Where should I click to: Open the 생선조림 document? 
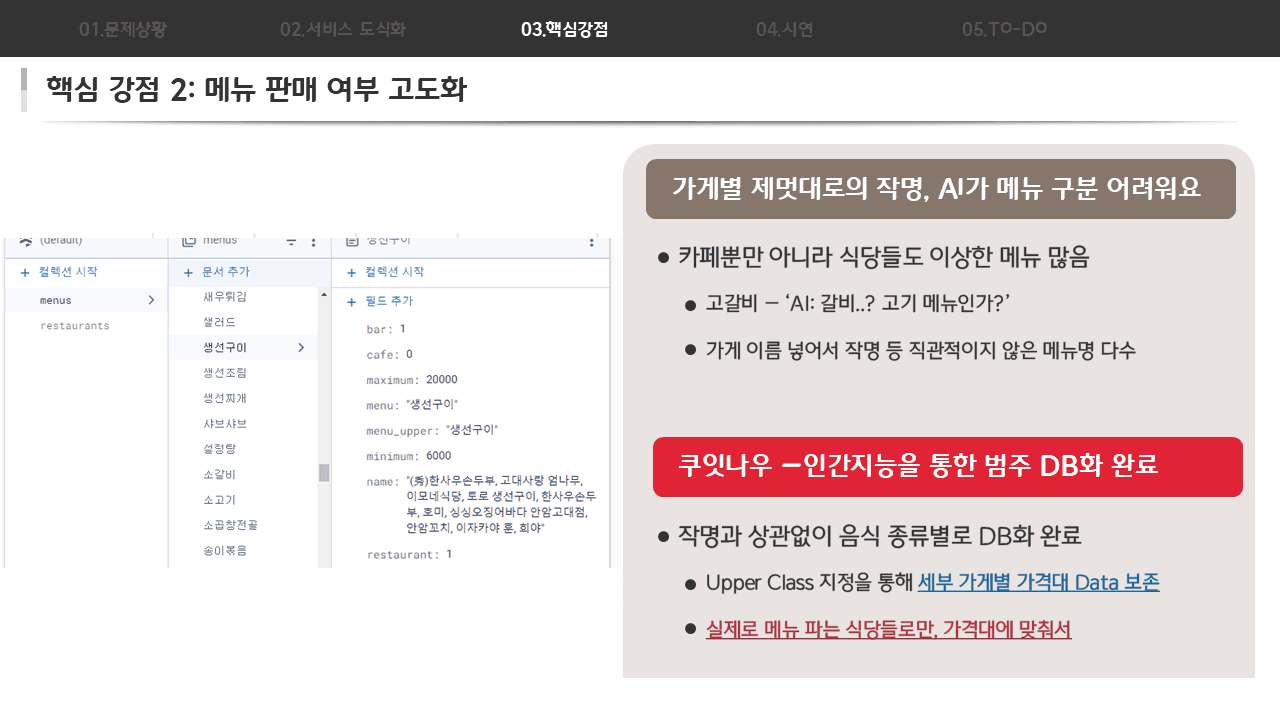(x=225, y=372)
